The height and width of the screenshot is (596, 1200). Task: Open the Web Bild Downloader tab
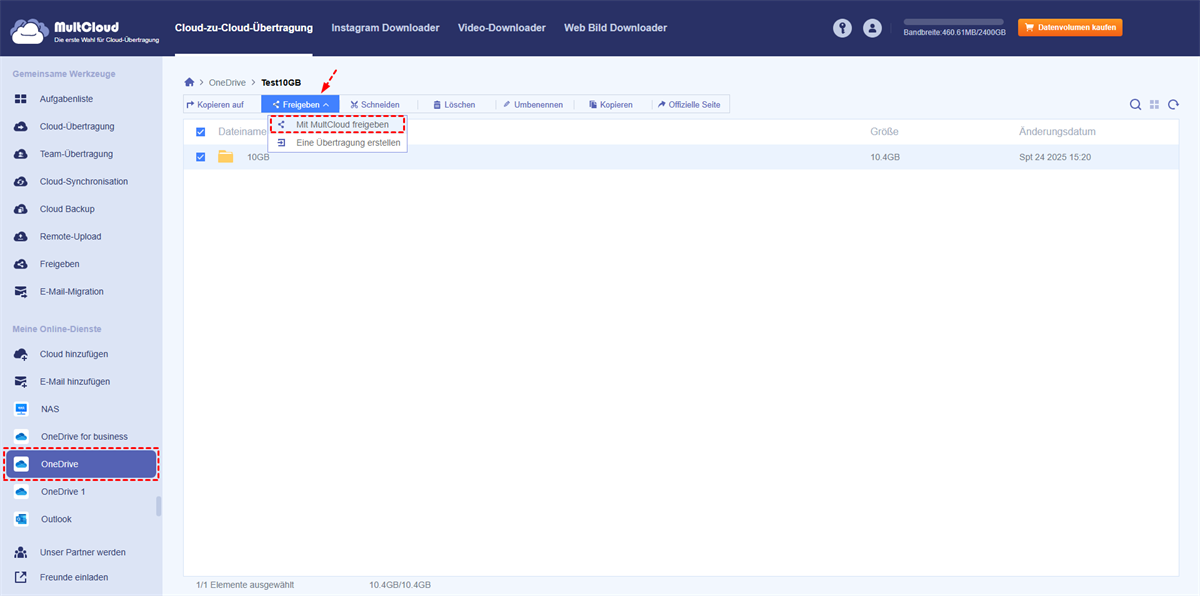[615, 28]
